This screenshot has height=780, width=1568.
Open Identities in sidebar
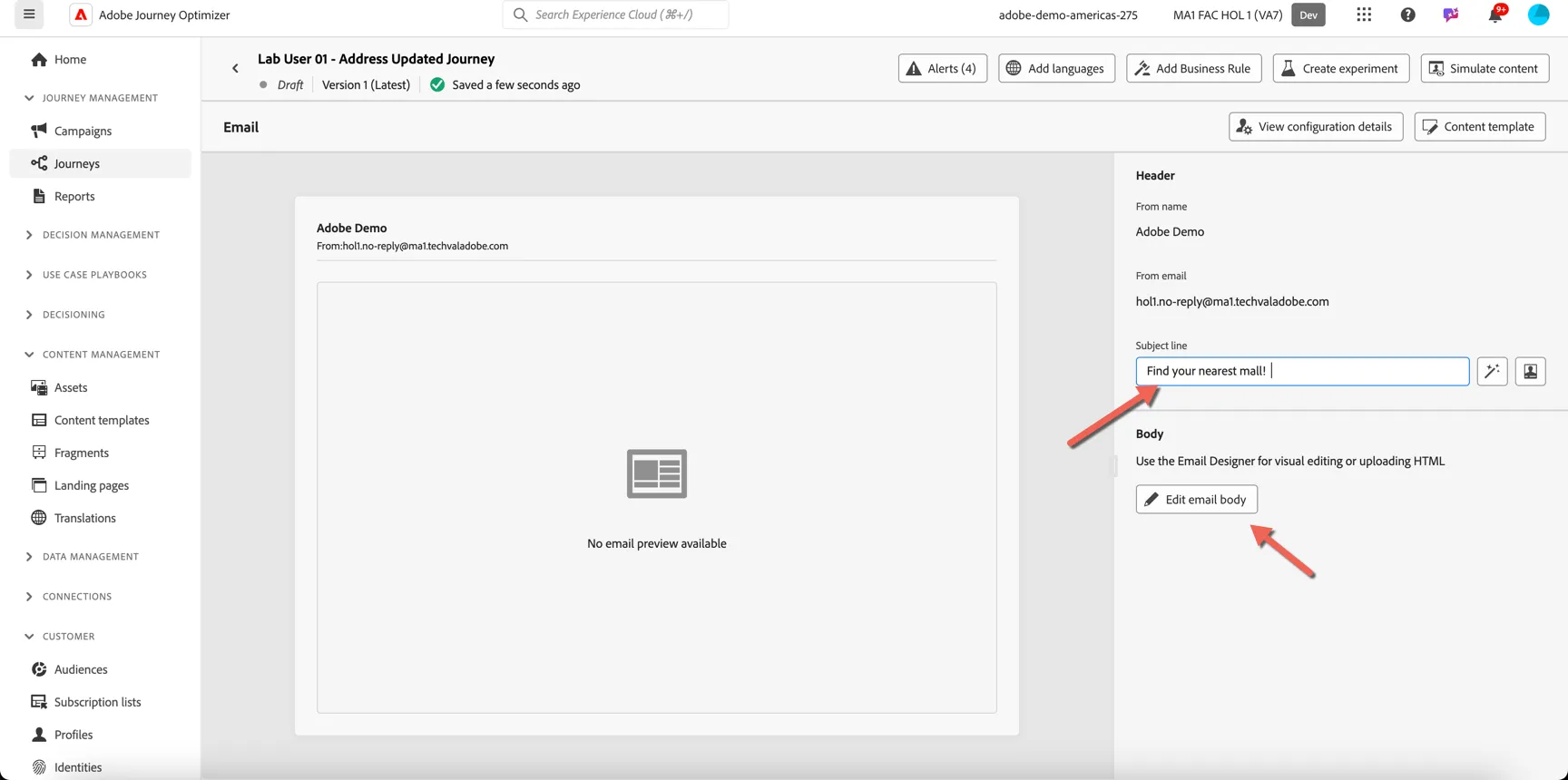point(100,767)
